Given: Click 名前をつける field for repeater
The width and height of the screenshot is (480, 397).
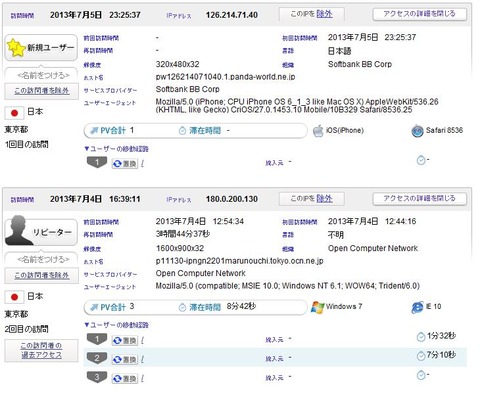Looking at the screenshot, I should click(x=42, y=259).
